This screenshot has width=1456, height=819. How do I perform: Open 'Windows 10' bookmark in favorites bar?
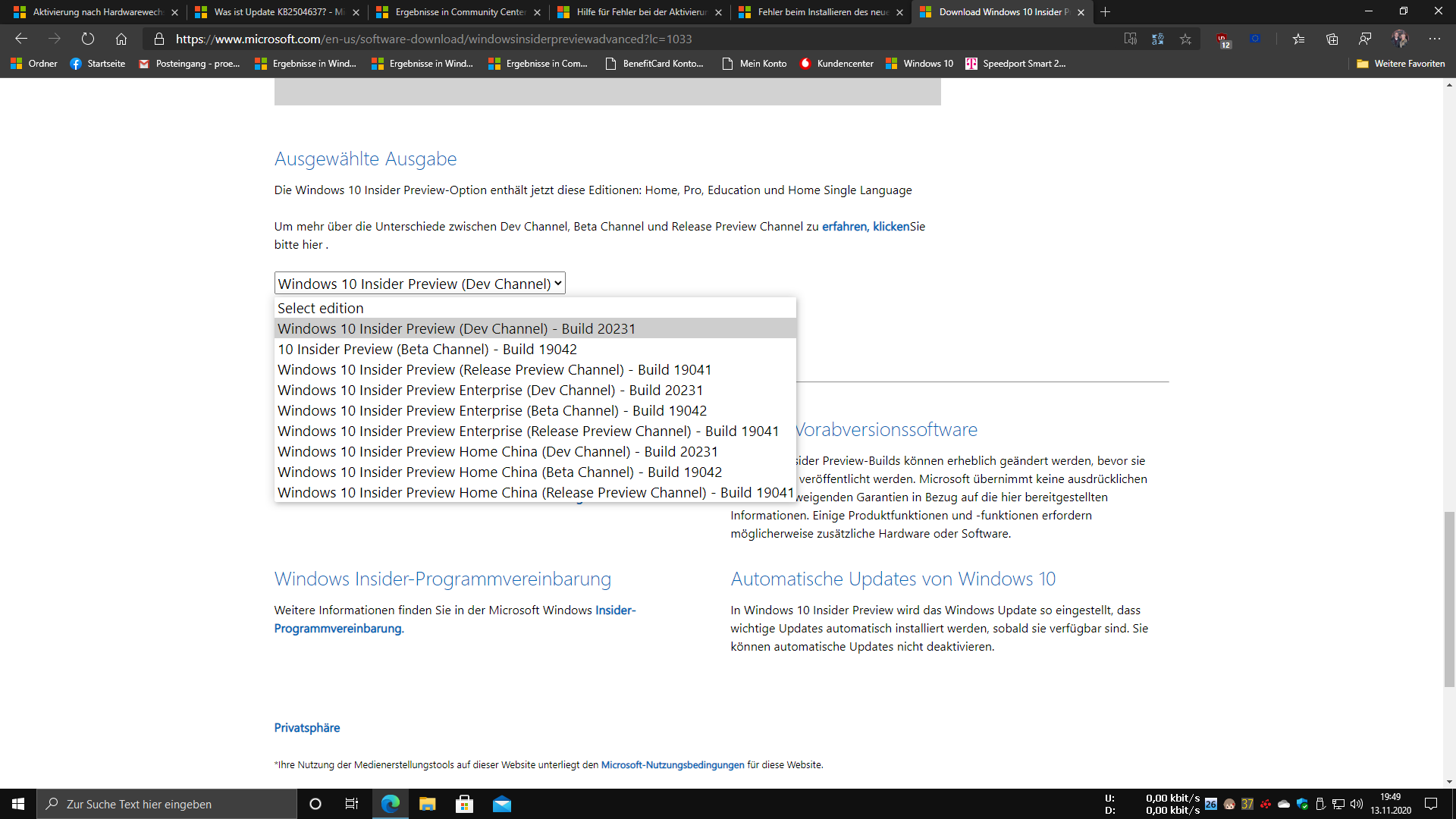point(919,64)
